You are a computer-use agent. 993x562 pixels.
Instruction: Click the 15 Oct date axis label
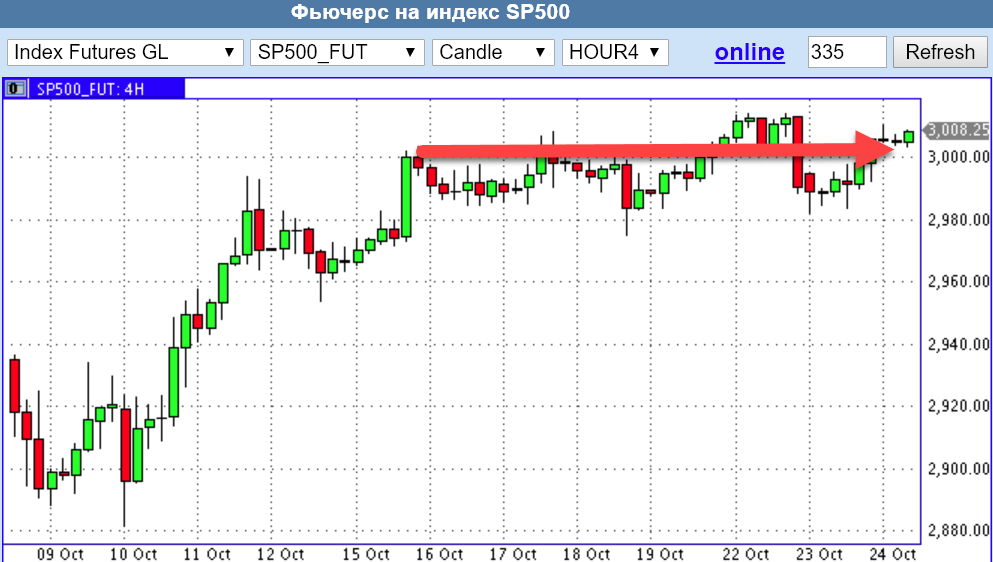(365, 553)
